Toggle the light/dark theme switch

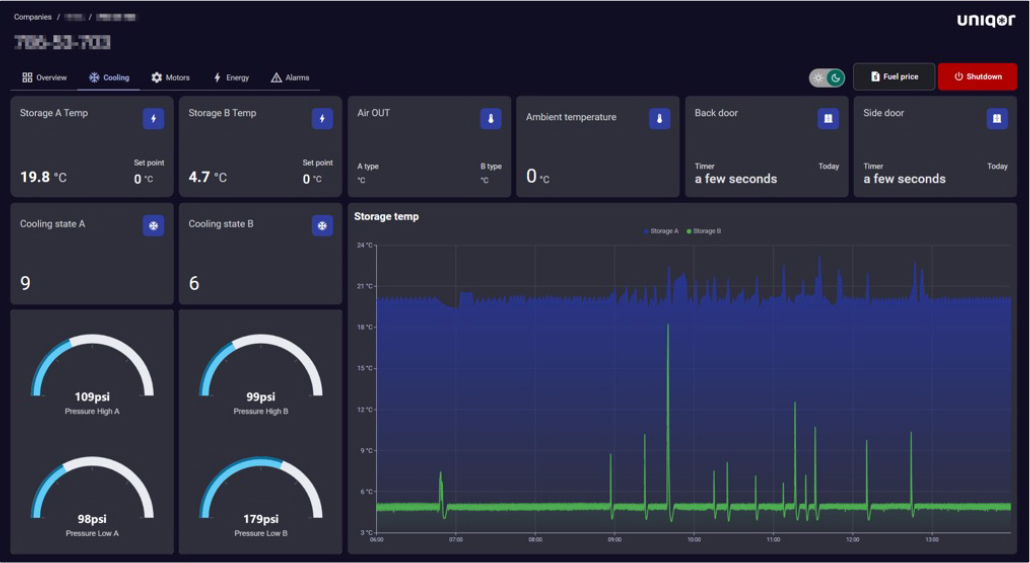pos(827,78)
